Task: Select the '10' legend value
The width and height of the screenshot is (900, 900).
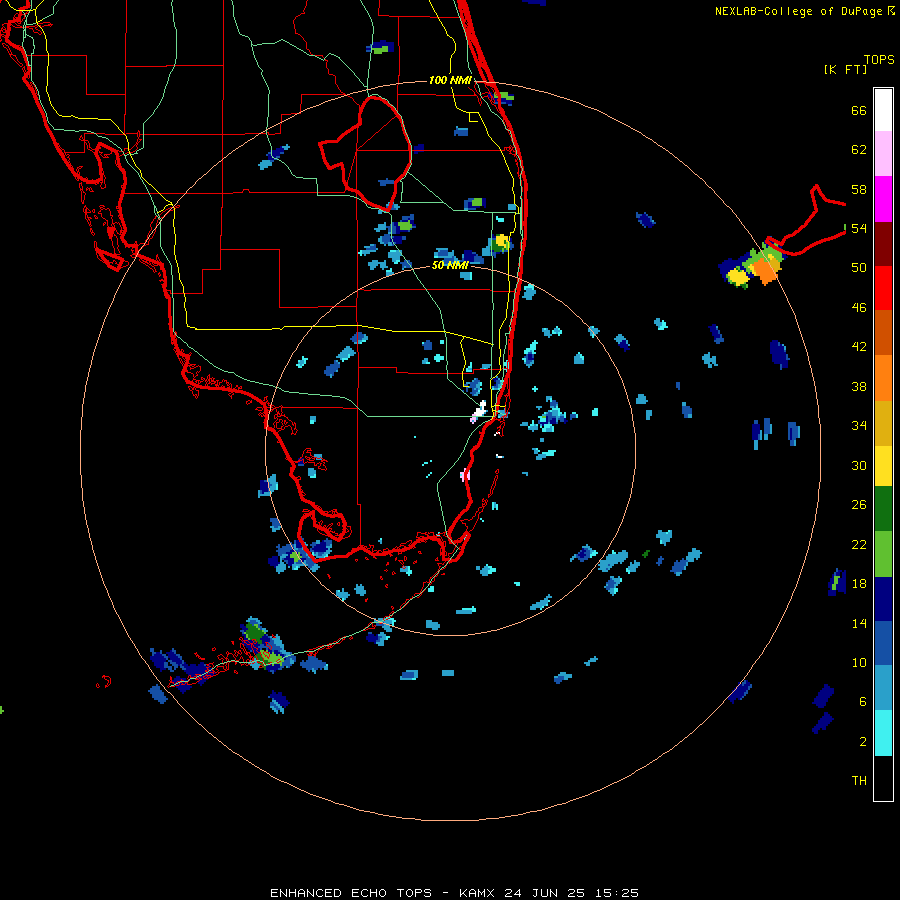Action: (x=859, y=662)
